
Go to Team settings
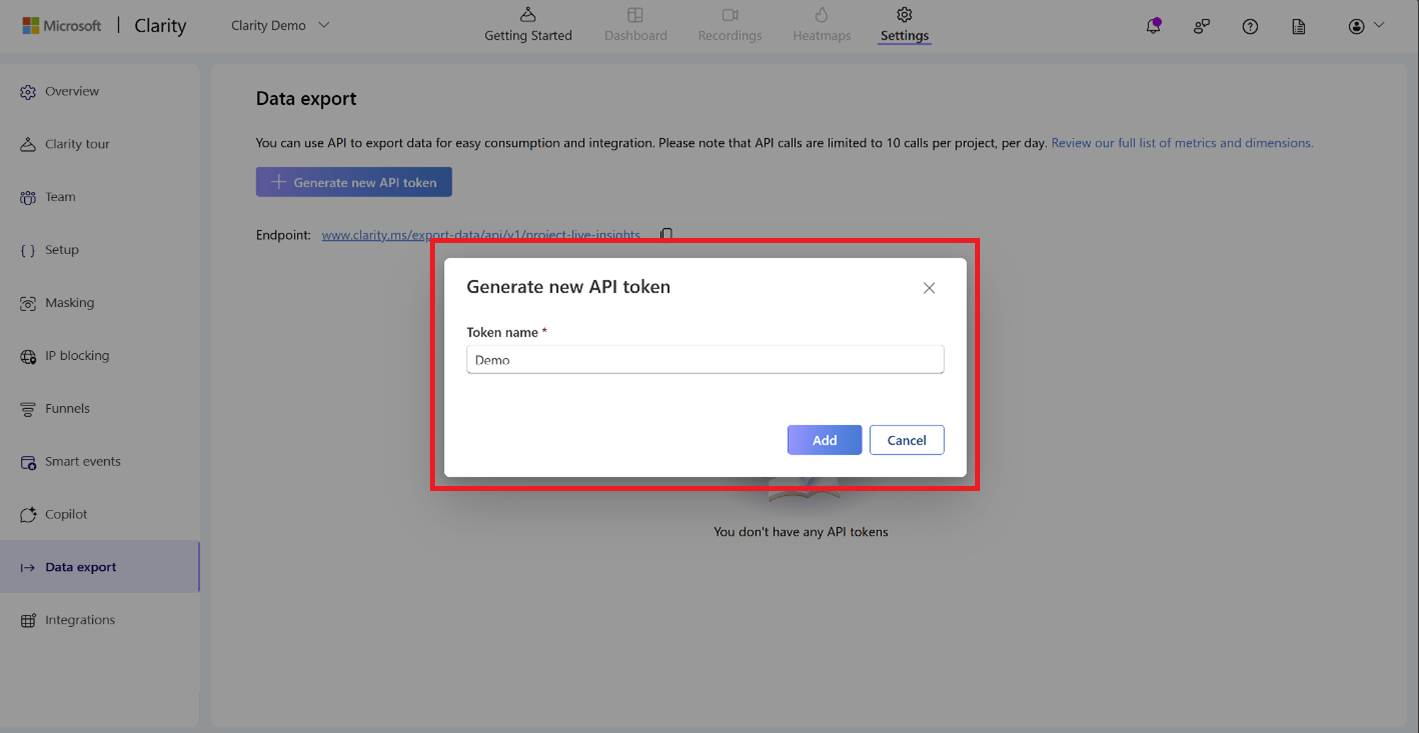point(100,198)
